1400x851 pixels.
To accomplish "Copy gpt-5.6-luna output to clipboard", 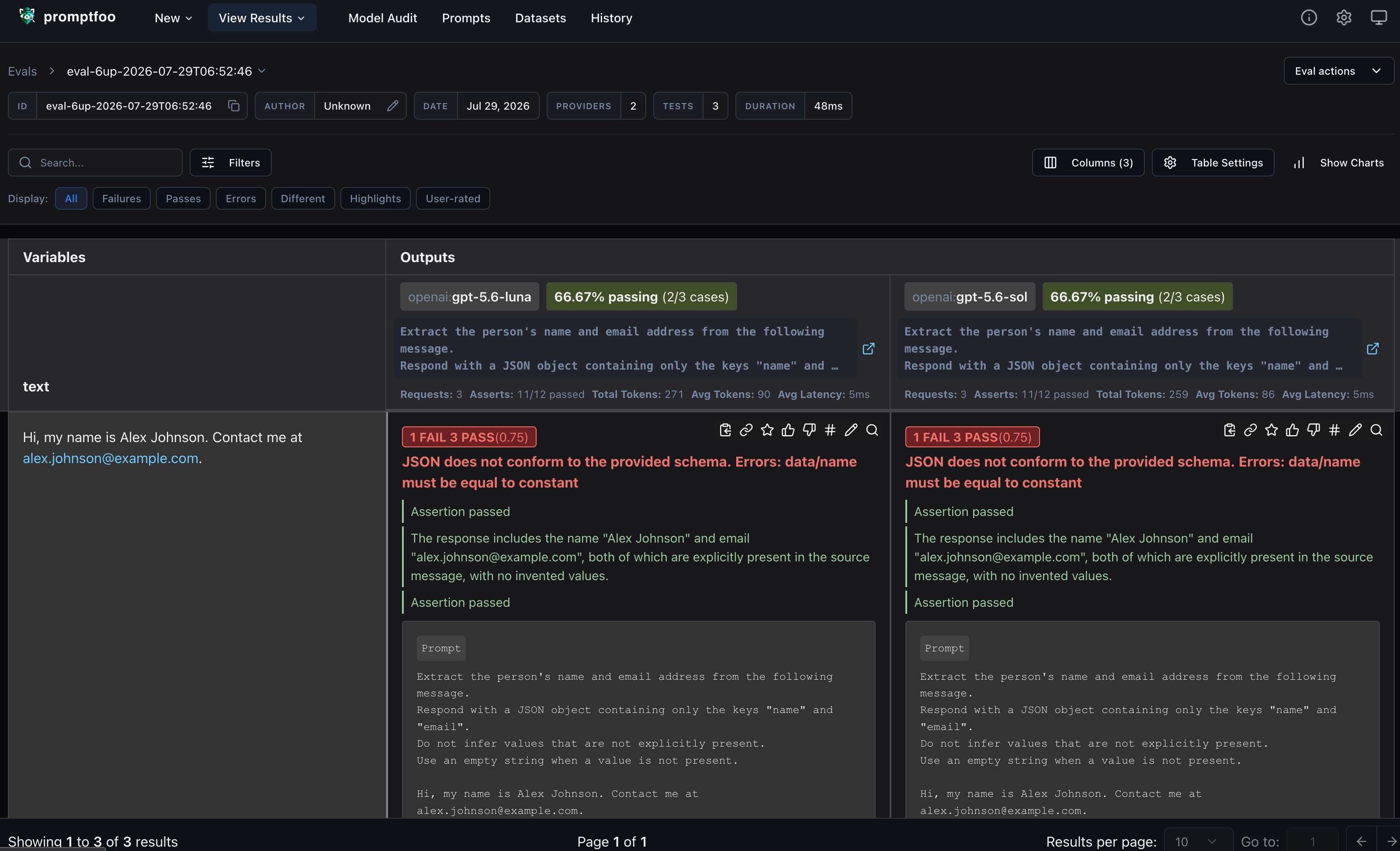I will [725, 430].
